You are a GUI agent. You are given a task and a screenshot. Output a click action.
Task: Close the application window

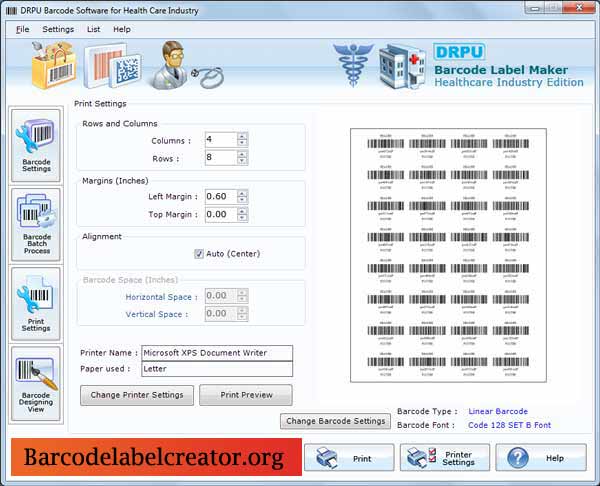579,7
